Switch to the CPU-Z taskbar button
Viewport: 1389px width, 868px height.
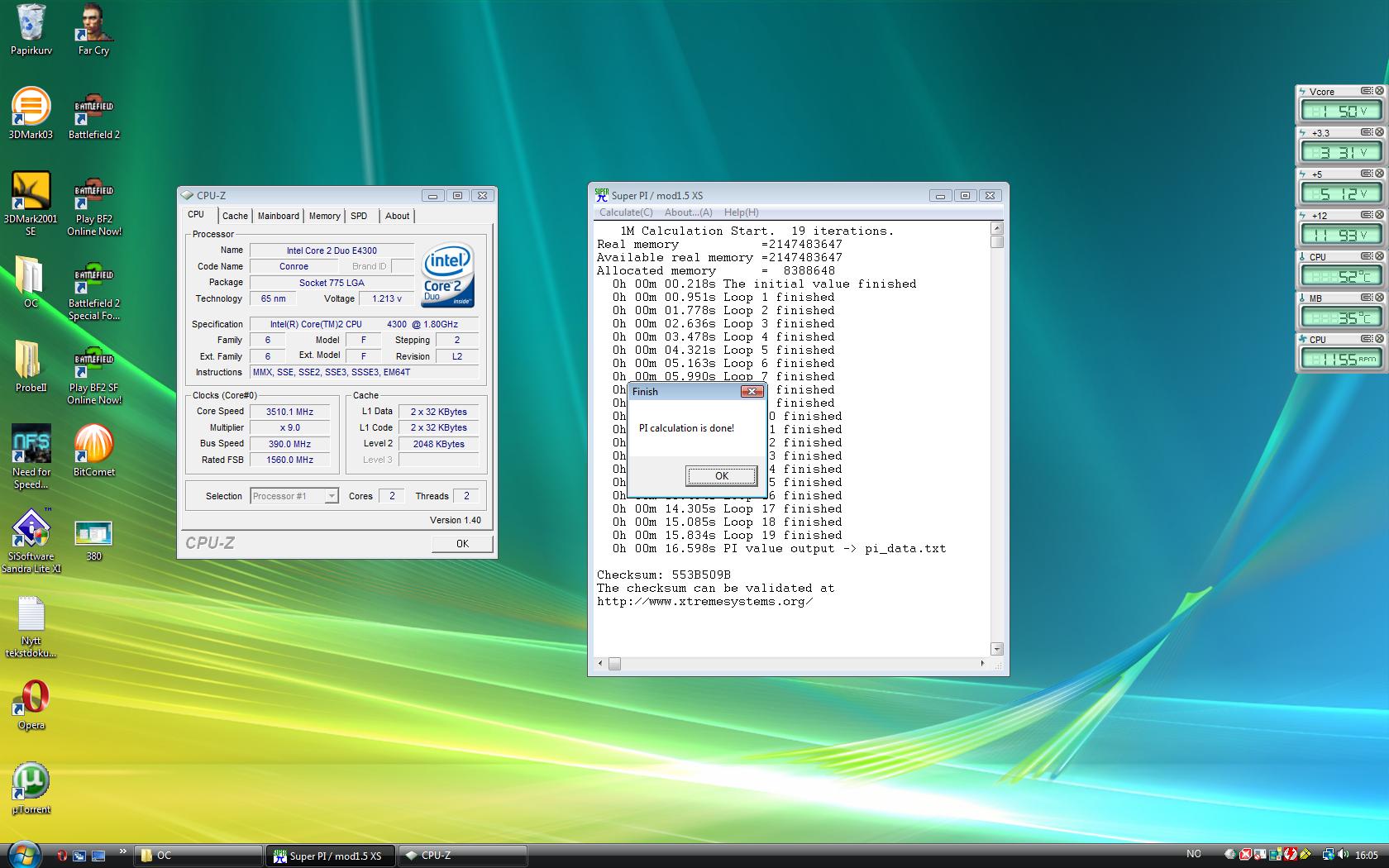pyautogui.click(x=463, y=856)
